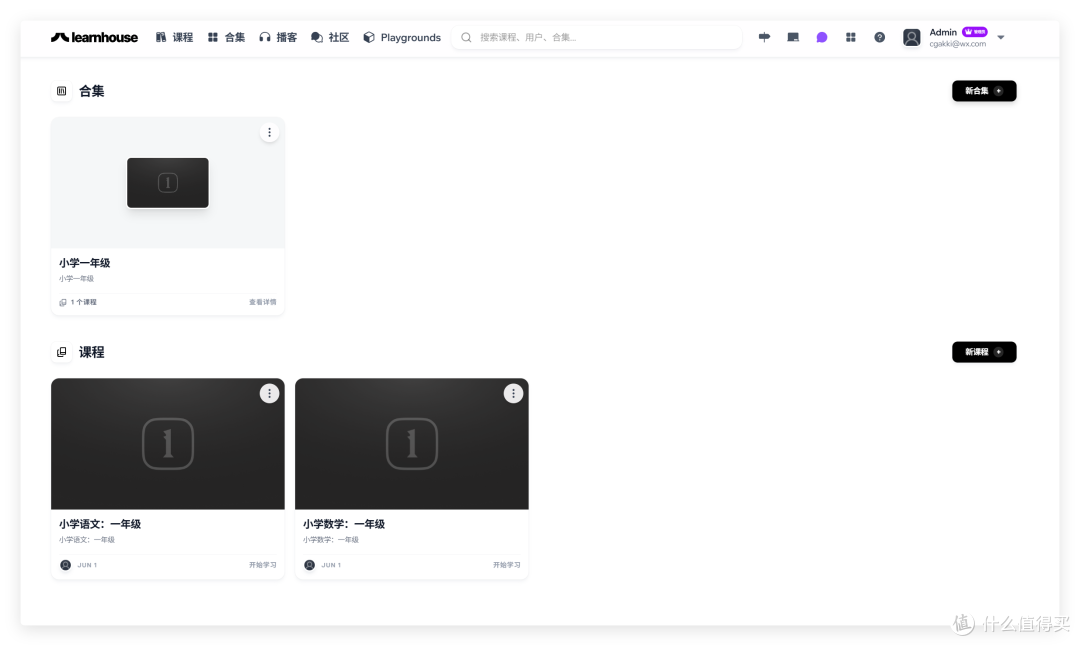Click the 小学一年级 collection title
The image size is (1080, 646).
point(85,262)
